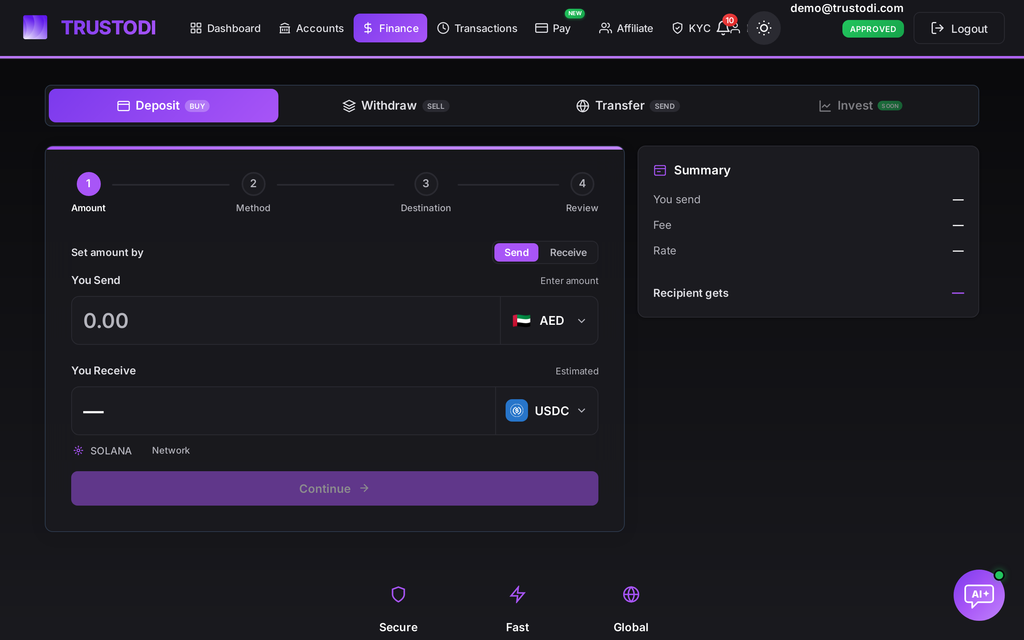
Task: Open the notifications bell icon
Action: (723, 28)
